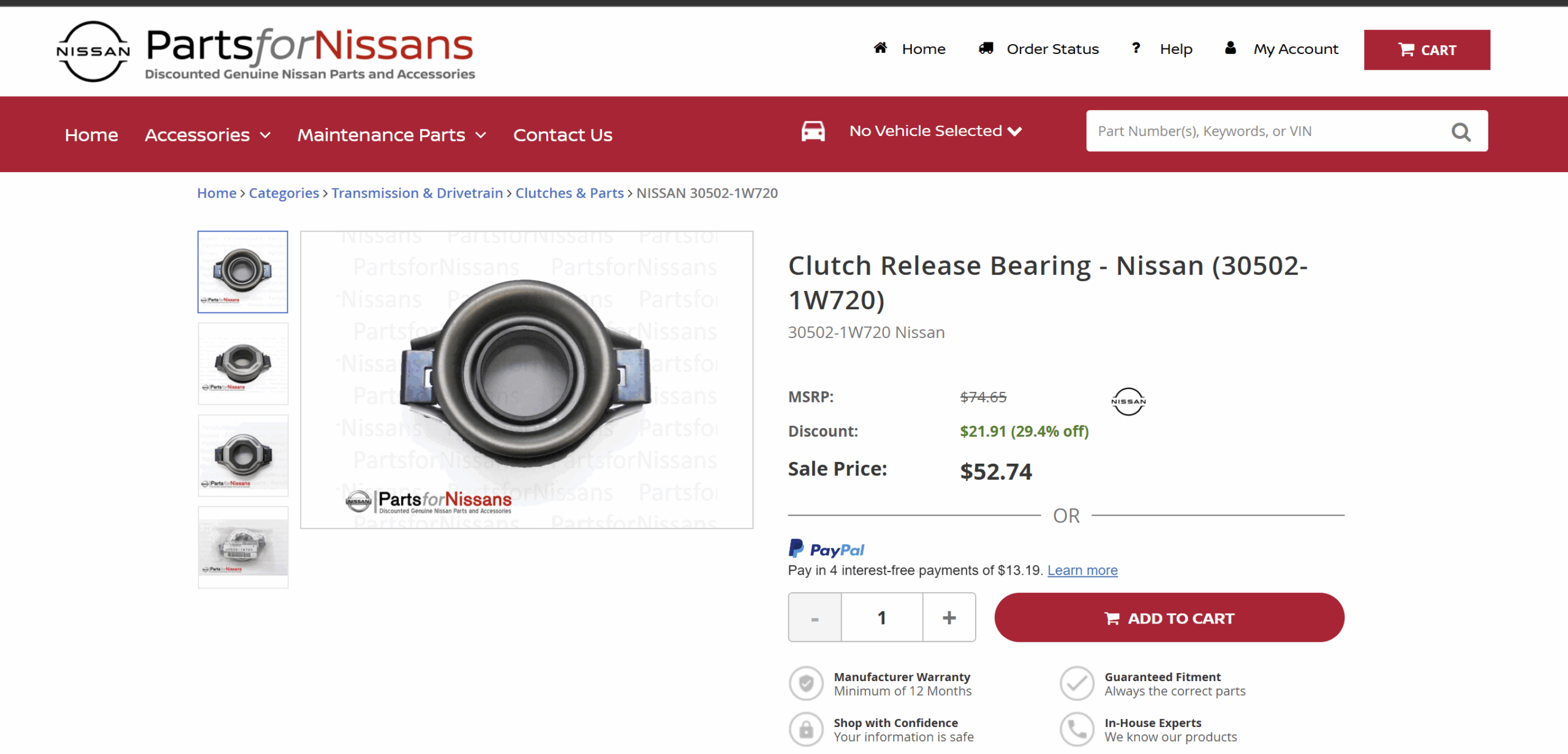The image size is (1568, 754).
Task: Click the search magnifier icon
Action: (x=1461, y=132)
